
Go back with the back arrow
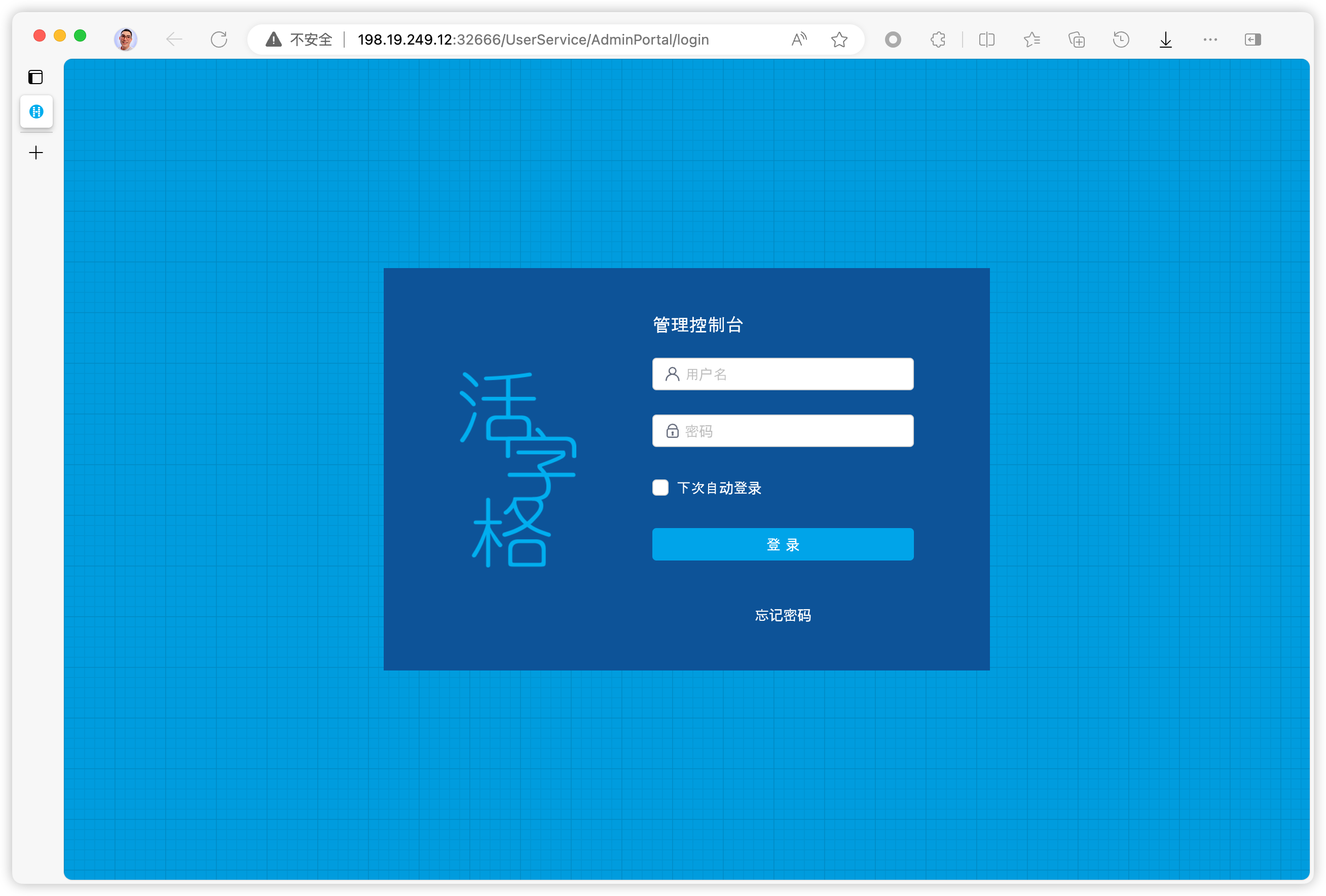click(174, 40)
